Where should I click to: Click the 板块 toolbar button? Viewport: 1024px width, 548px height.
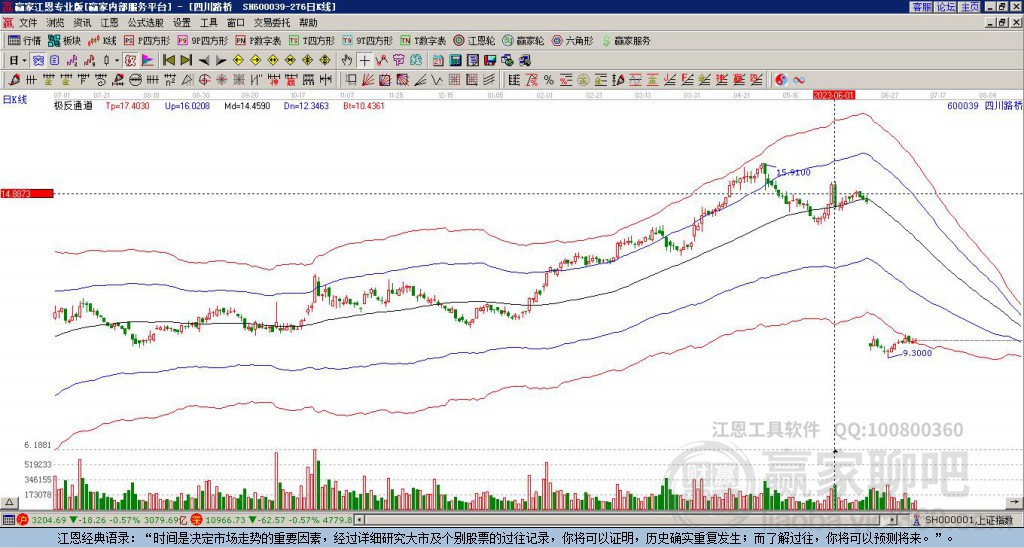click(x=64, y=40)
